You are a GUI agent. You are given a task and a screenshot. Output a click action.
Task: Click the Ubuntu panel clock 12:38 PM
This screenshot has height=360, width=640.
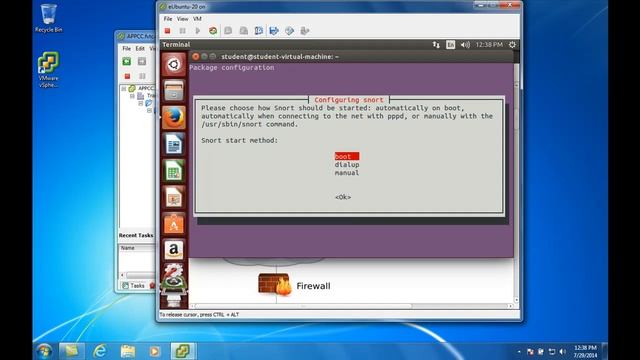click(489, 44)
